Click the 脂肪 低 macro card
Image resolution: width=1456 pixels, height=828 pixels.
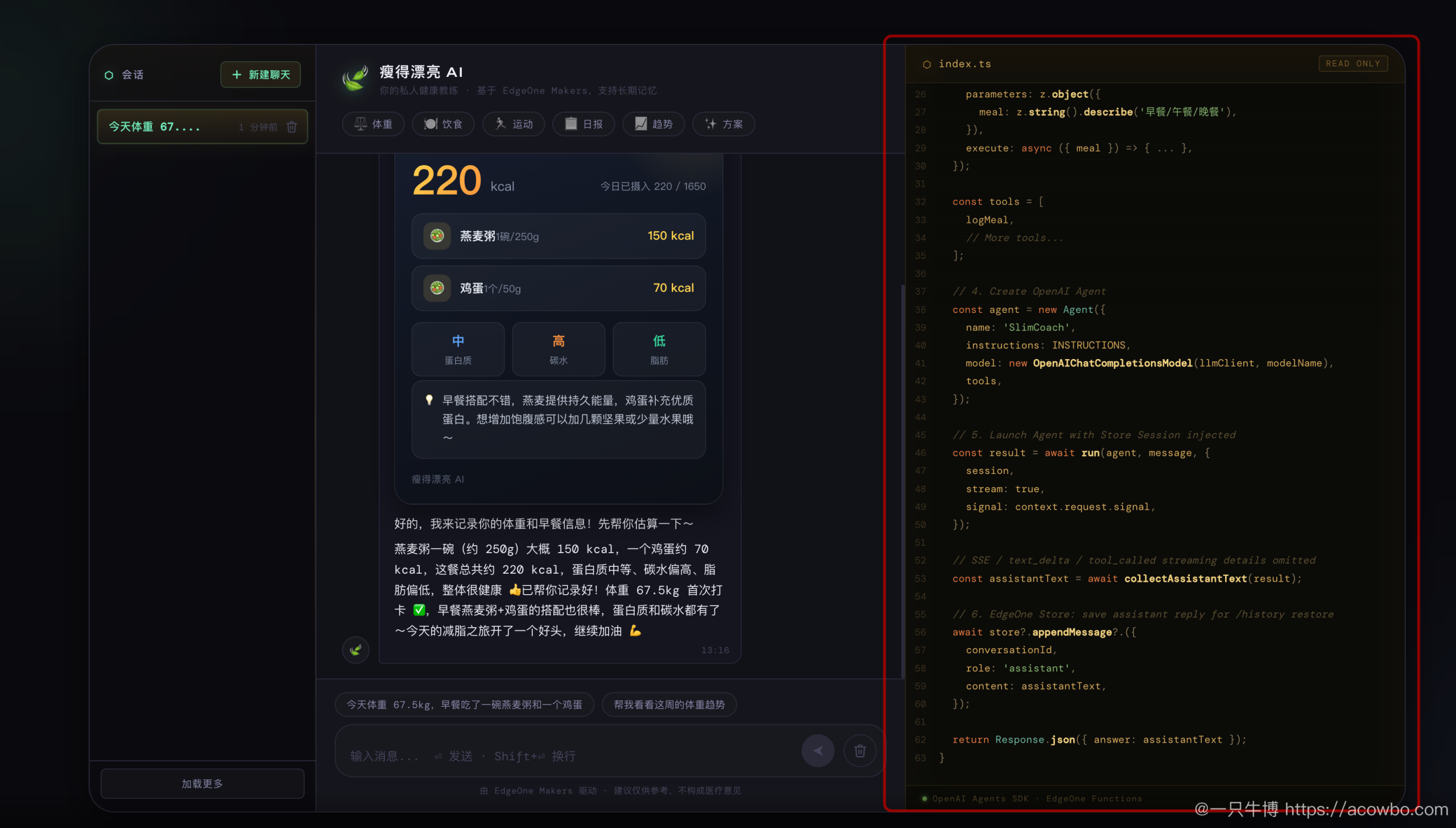tap(659, 349)
